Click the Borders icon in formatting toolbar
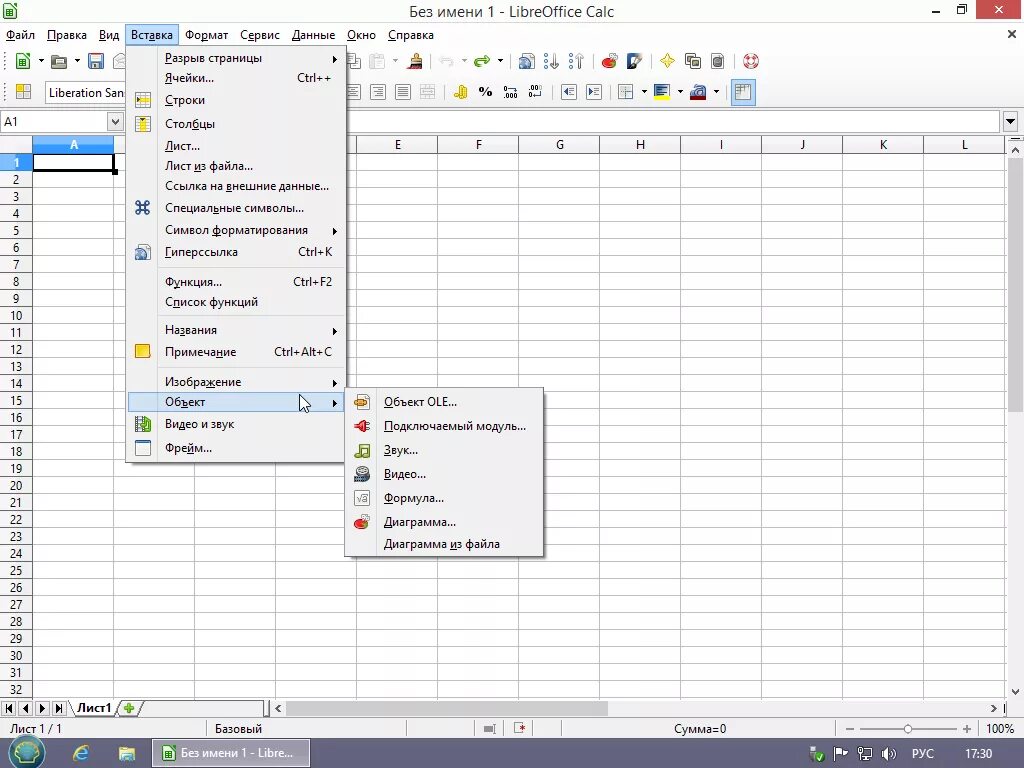 (626, 92)
